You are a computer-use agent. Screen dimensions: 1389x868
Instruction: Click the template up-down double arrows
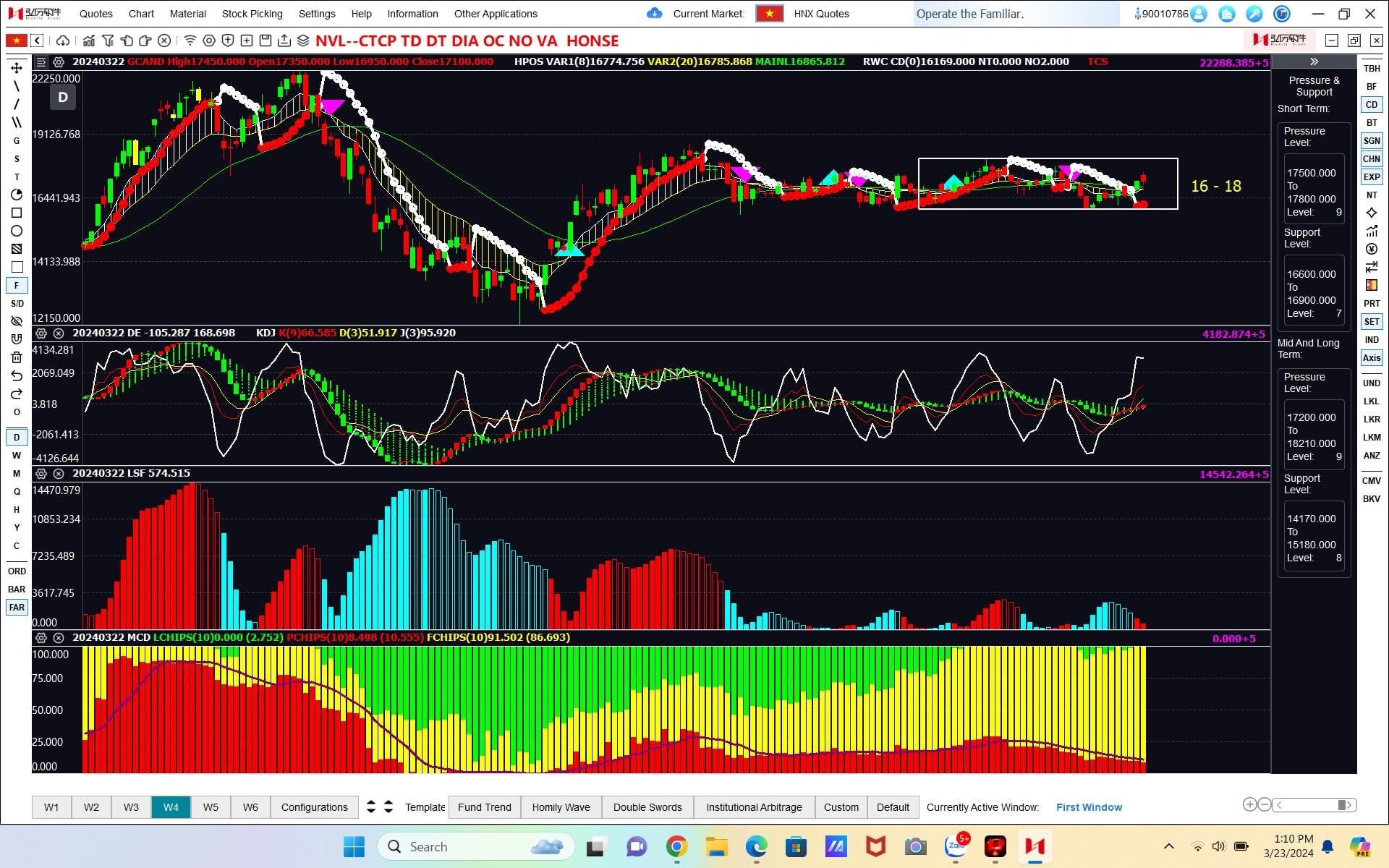pos(371,807)
